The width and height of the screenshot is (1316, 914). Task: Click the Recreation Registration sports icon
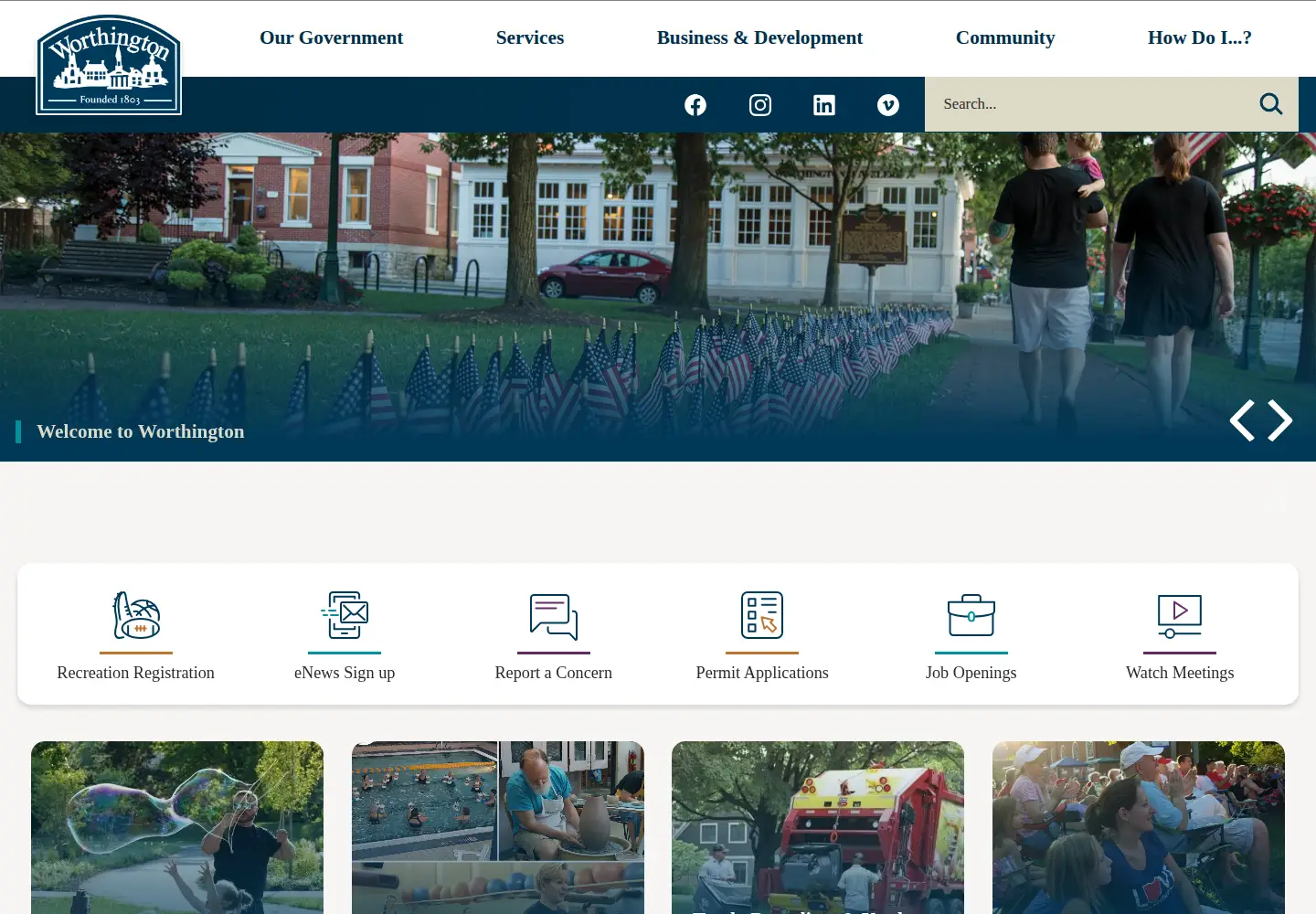tap(136, 615)
